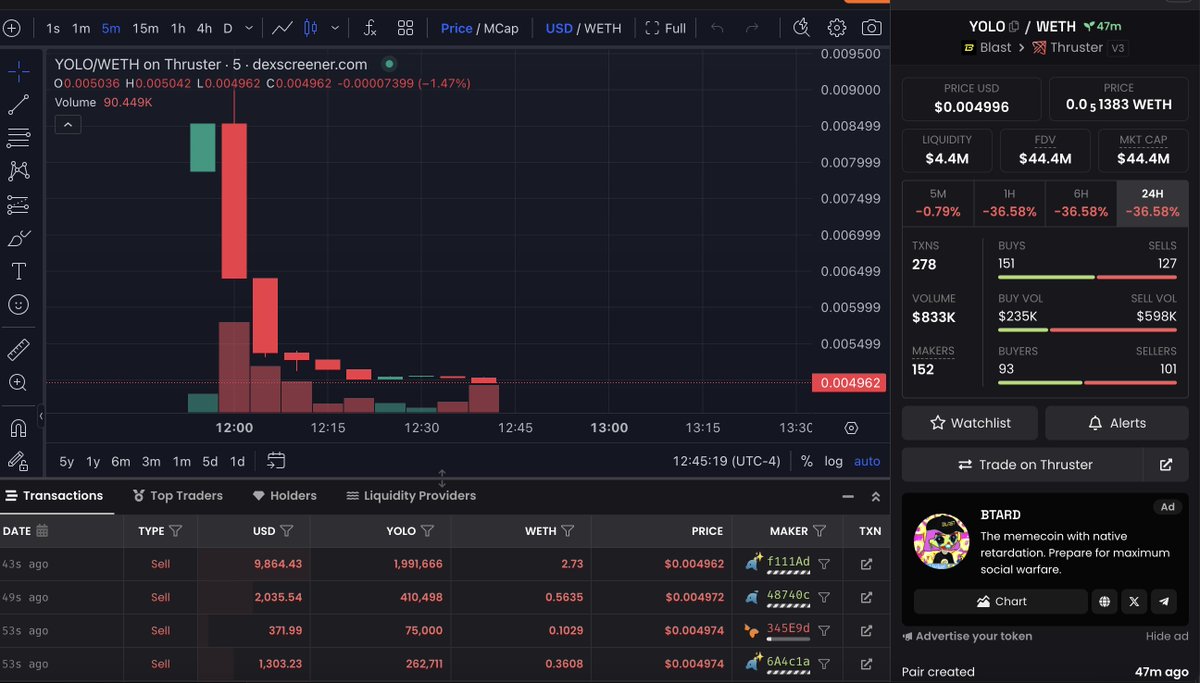Toggle USD / WETH denomination

pos(583,28)
